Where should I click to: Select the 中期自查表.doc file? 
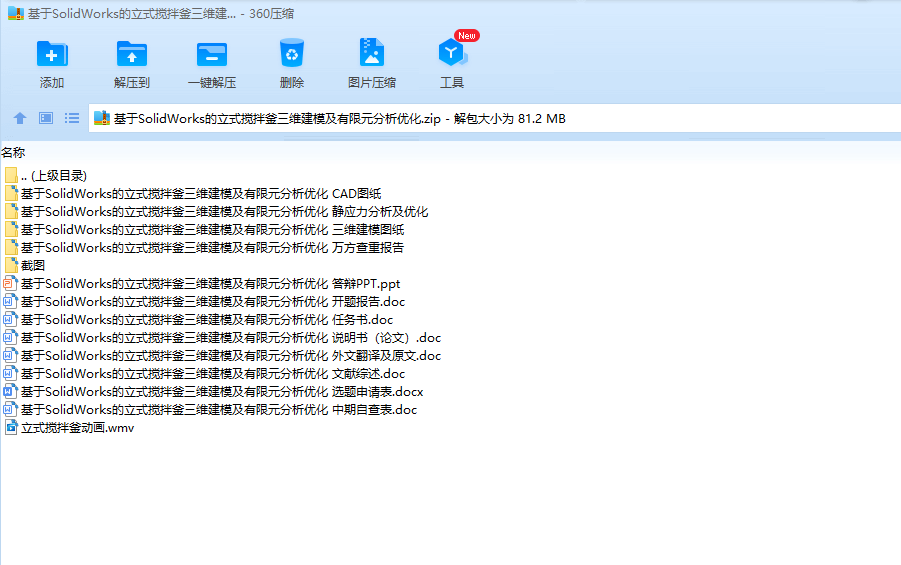(211, 410)
